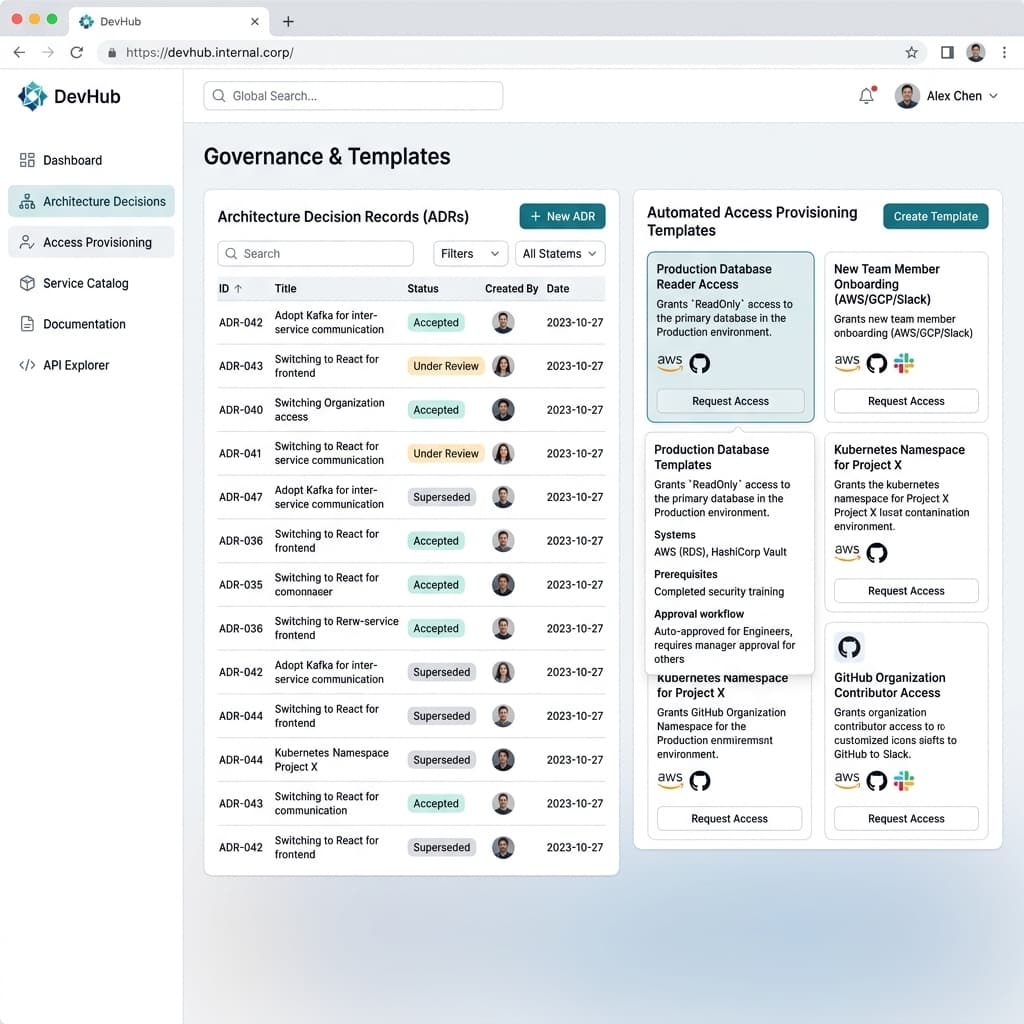Click the Service Catalog box icon

coord(26,283)
